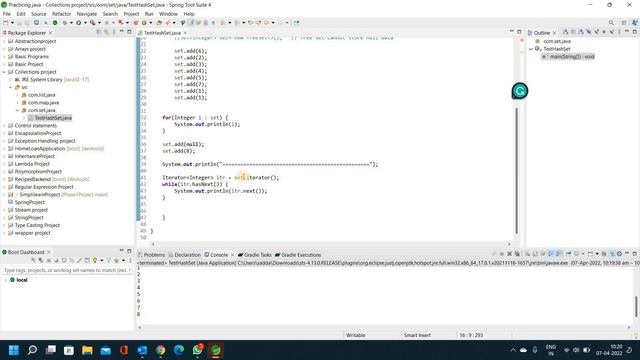This screenshot has height=360, width=640.
Task: Select TestHashSet.java in Package Explorer
Action: 53,118
